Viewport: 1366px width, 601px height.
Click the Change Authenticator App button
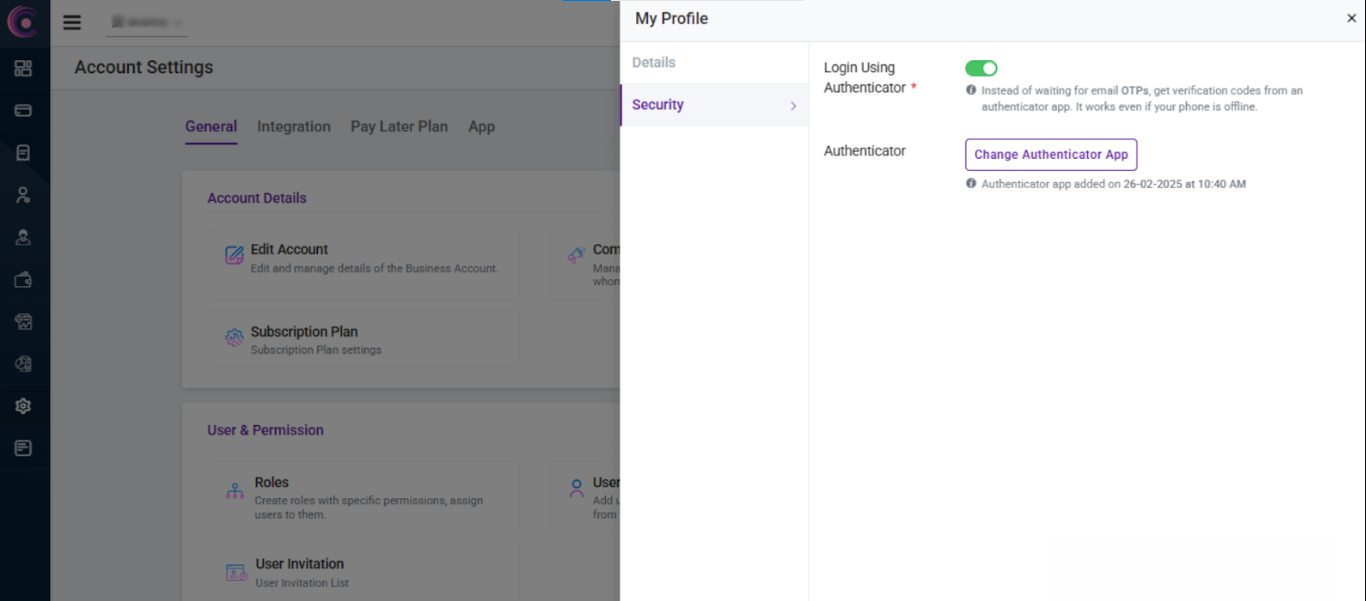coord(1050,155)
